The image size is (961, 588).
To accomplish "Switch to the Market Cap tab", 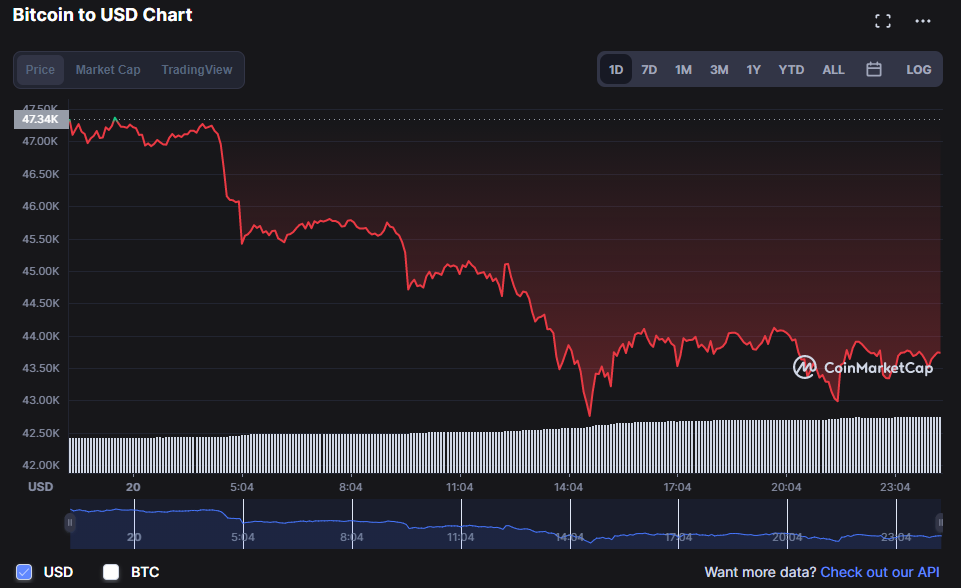I will click(x=108, y=70).
